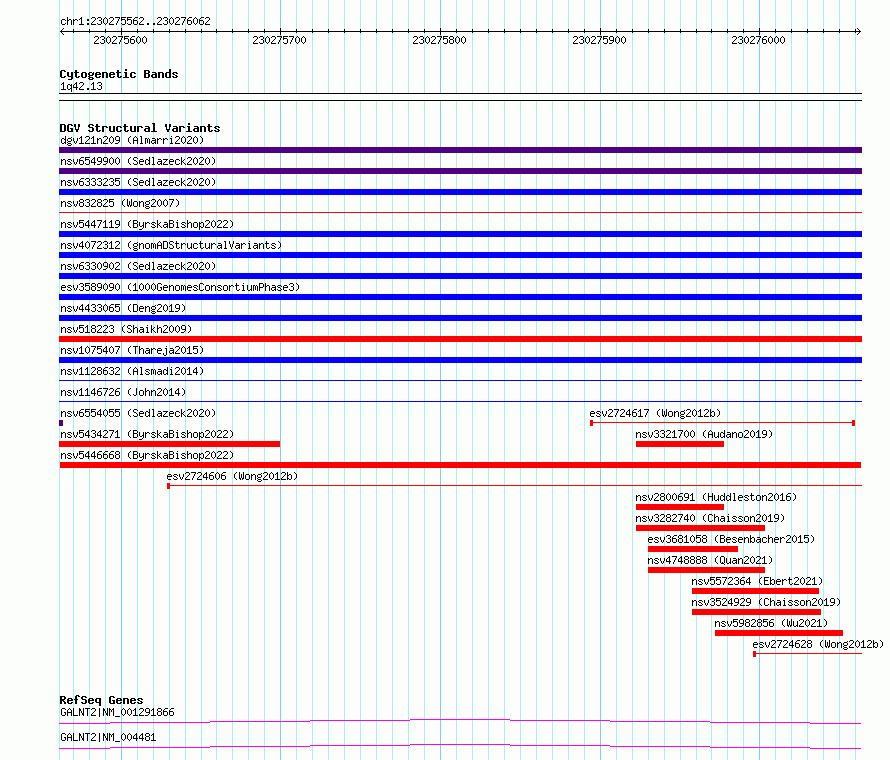Click the nsv6554055 small purple variant marker
Screen dimensions: 890x760
click(61, 423)
